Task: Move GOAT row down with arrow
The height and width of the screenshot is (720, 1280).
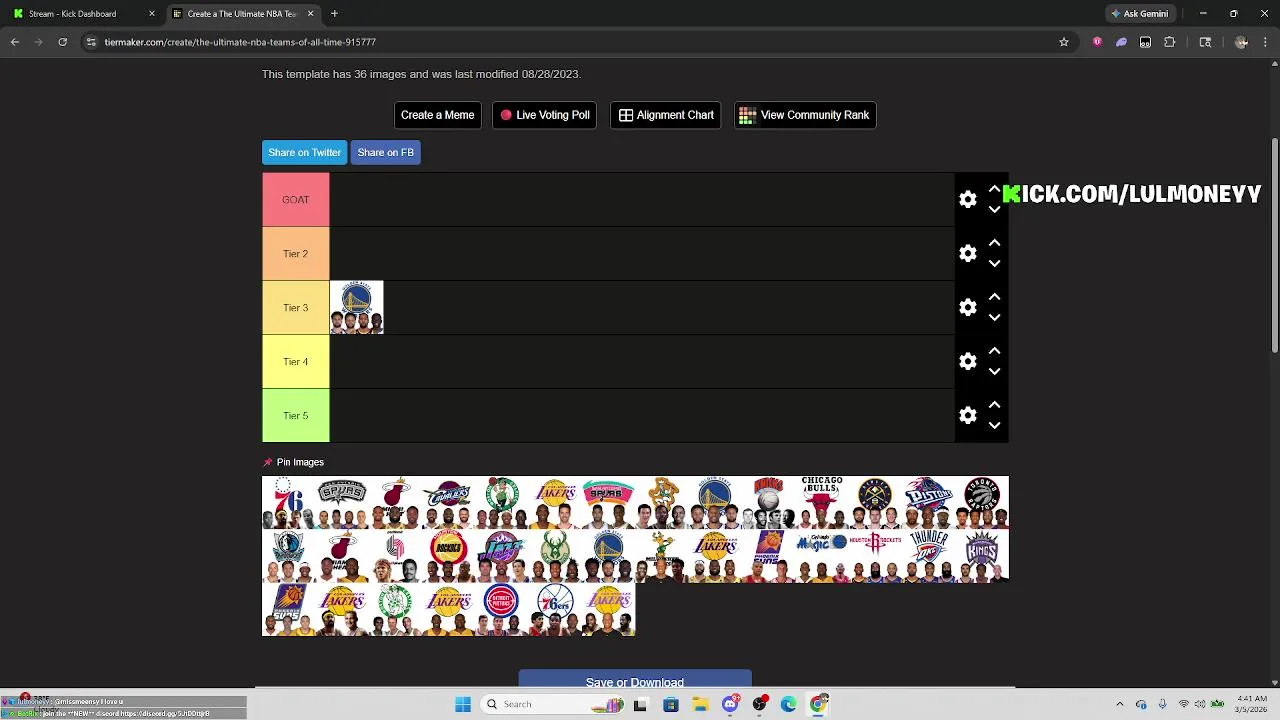Action: (x=994, y=210)
